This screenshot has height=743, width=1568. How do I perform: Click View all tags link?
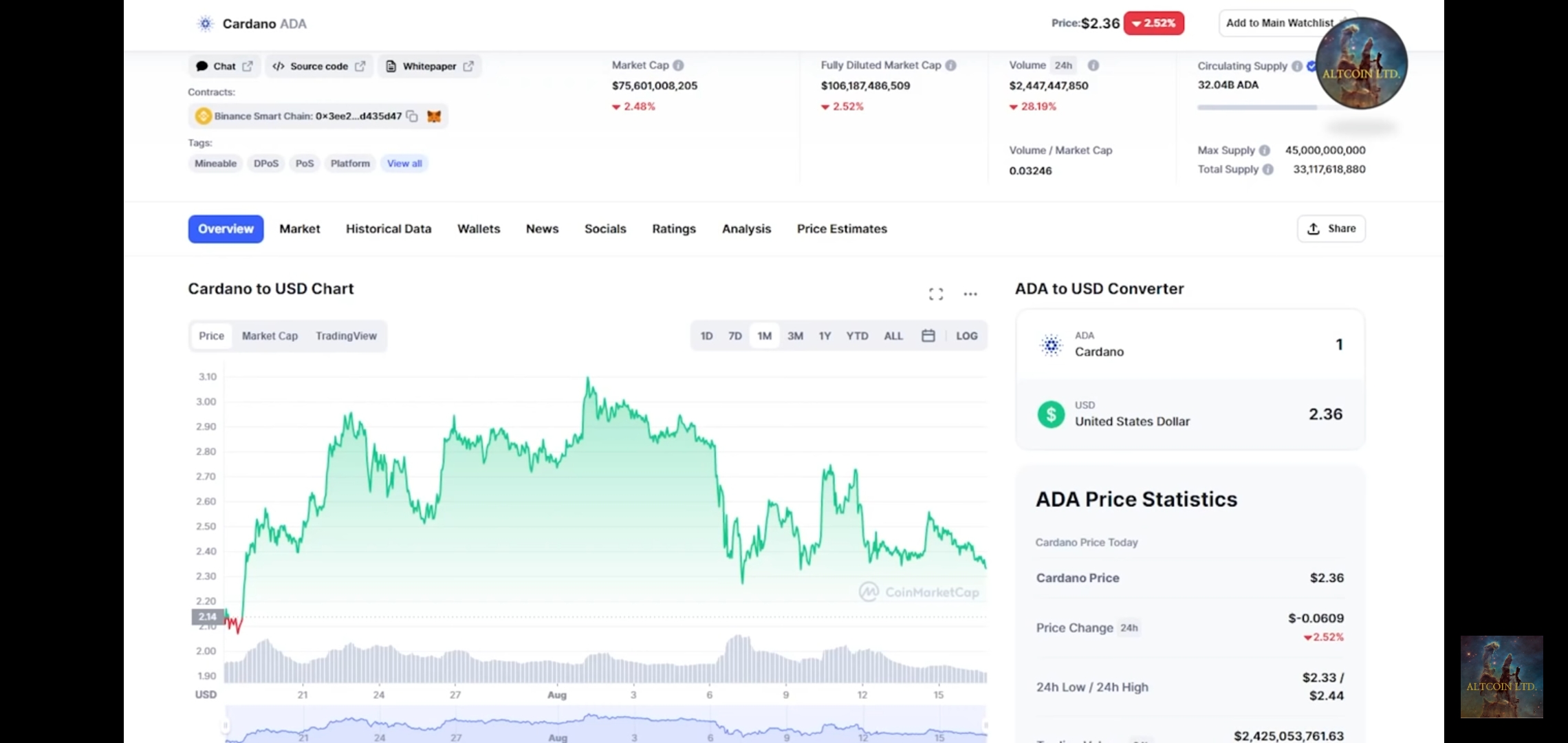tap(404, 164)
